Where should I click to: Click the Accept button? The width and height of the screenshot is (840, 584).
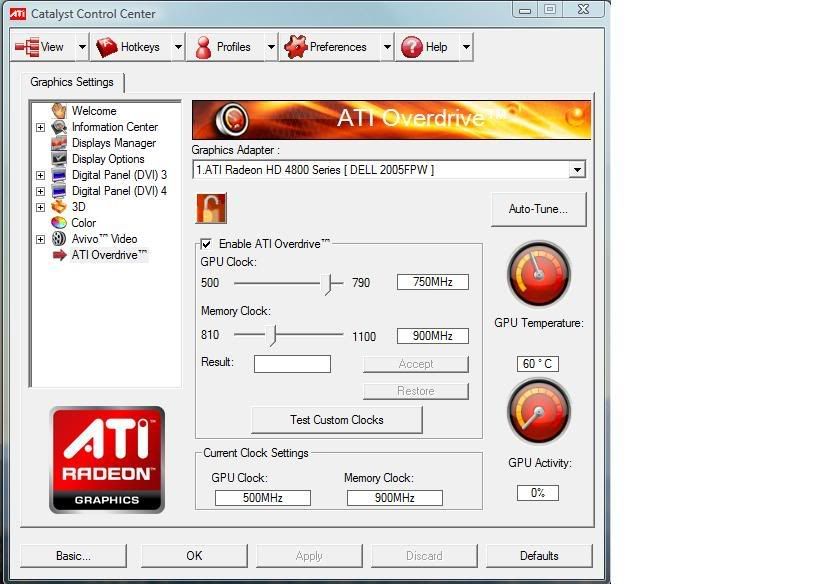coord(416,364)
